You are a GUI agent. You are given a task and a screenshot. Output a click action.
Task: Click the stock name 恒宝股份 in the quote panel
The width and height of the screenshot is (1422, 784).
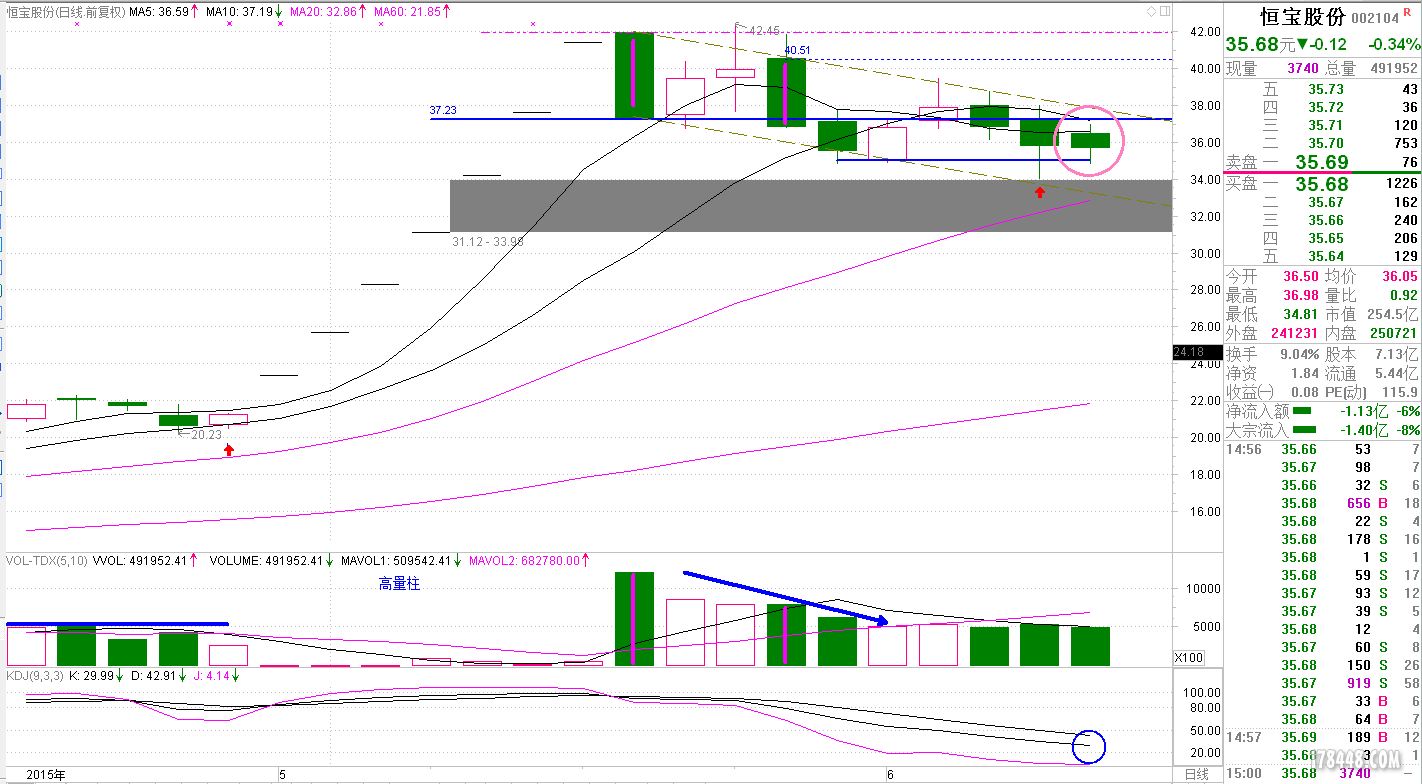coord(1301,18)
